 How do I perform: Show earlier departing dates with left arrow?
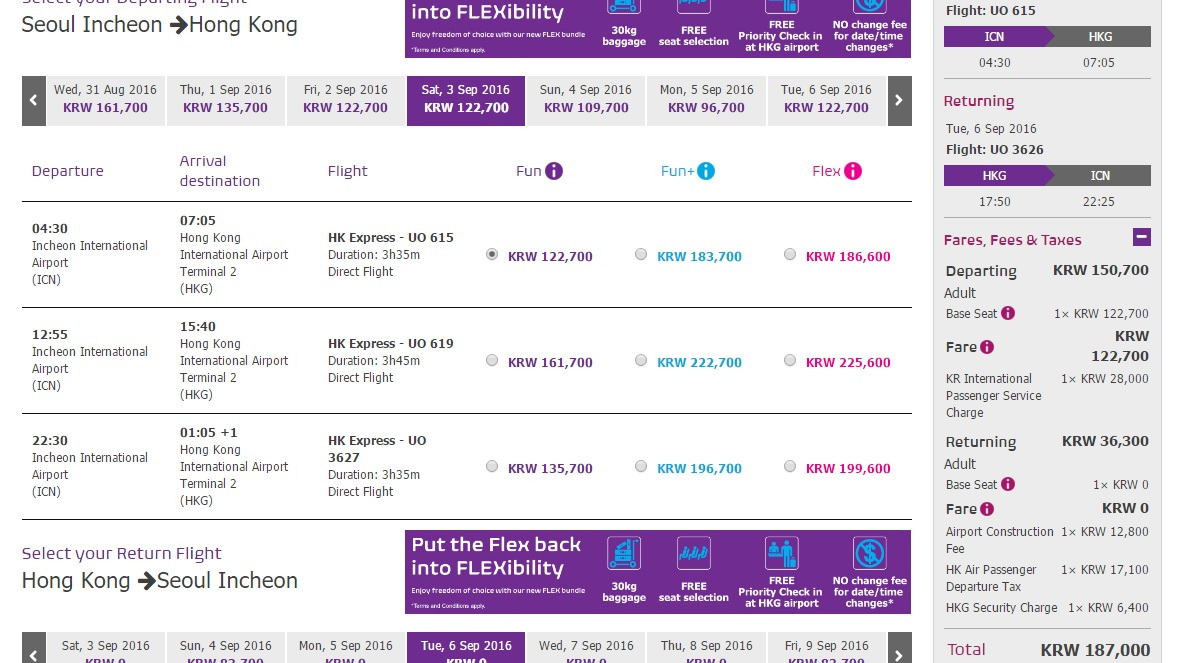coord(34,101)
